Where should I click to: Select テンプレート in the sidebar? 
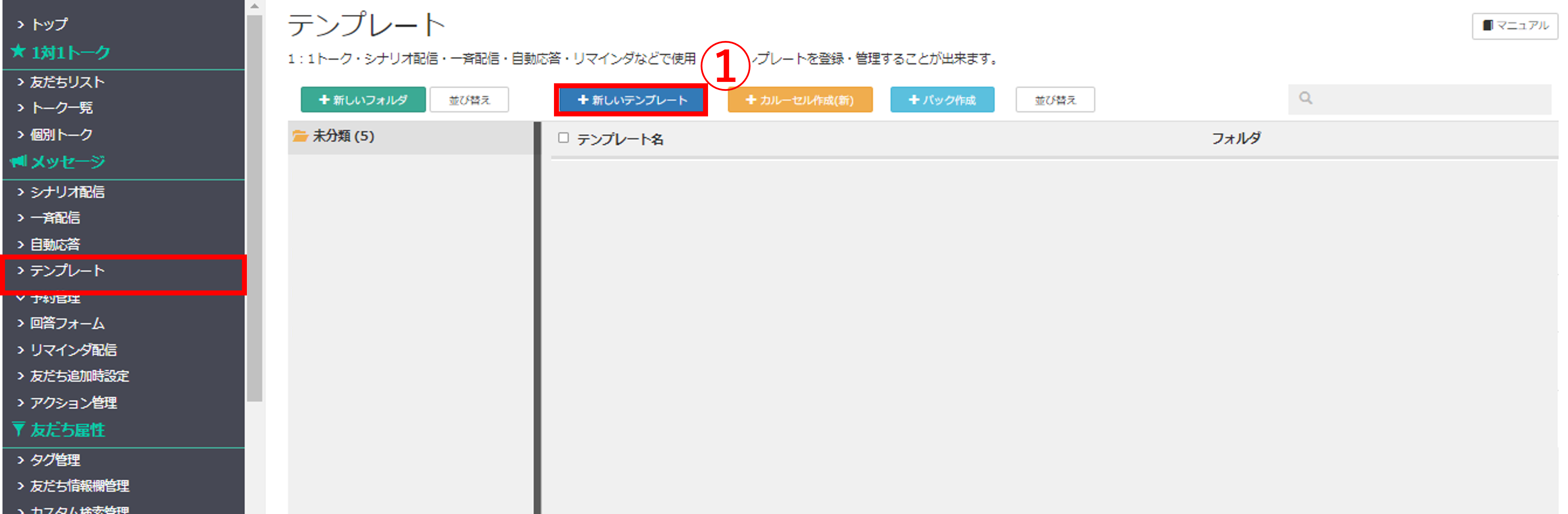point(67,271)
